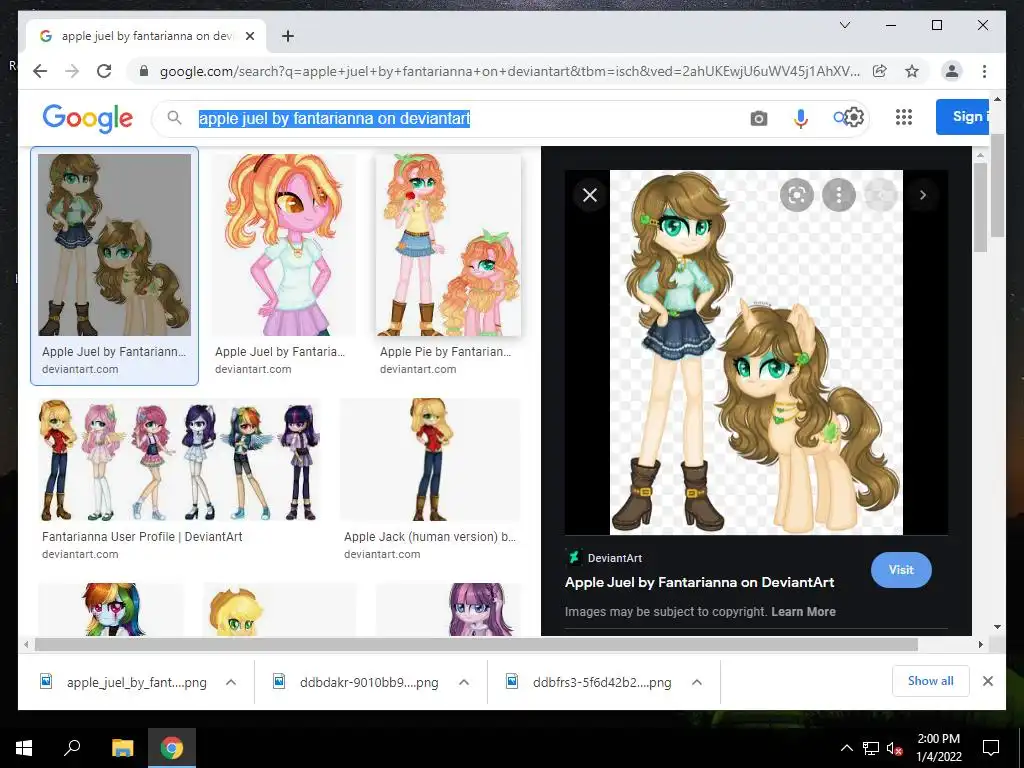Start voice search with the microphone icon

click(801, 118)
